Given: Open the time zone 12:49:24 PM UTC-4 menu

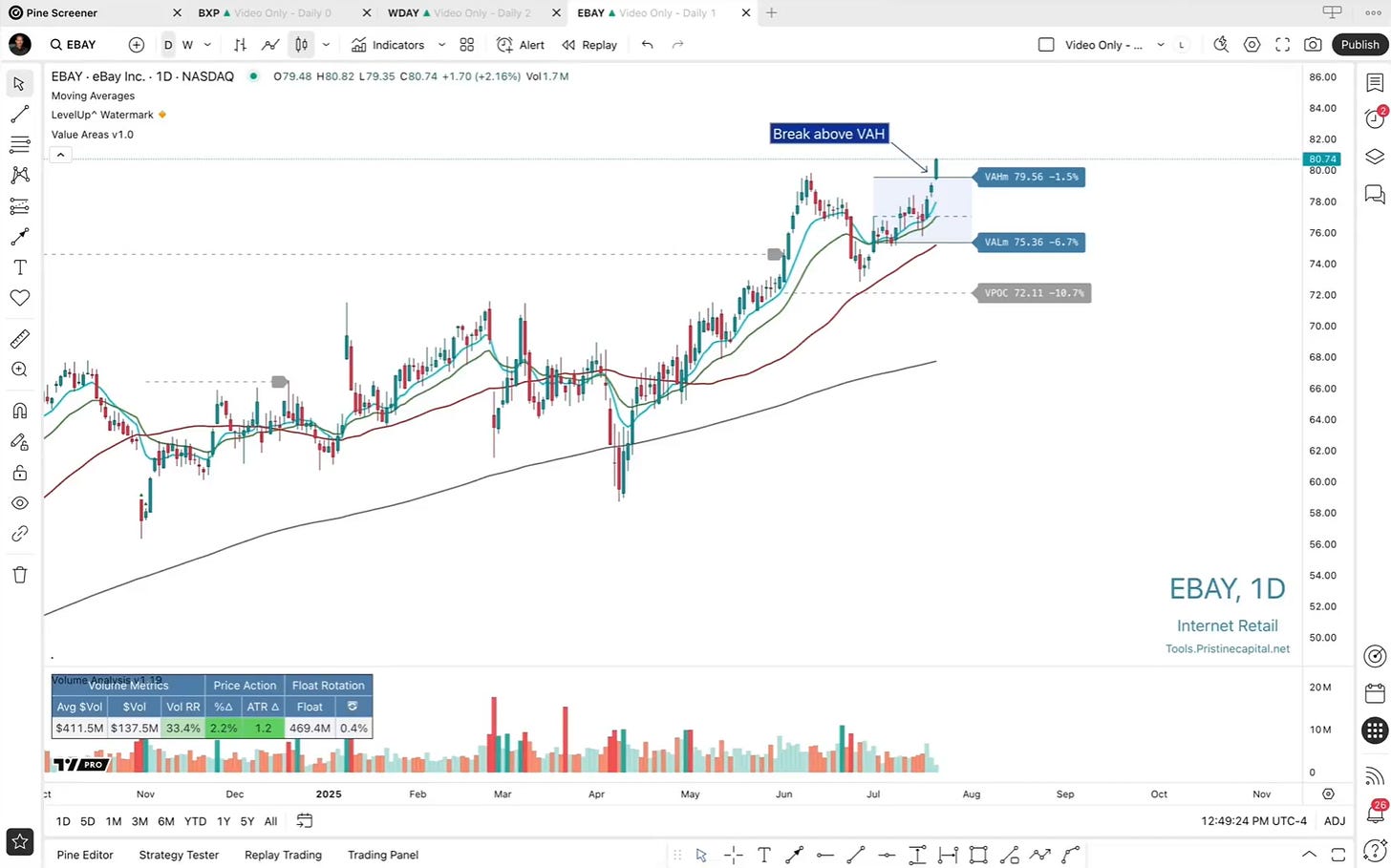Looking at the screenshot, I should [x=1253, y=821].
